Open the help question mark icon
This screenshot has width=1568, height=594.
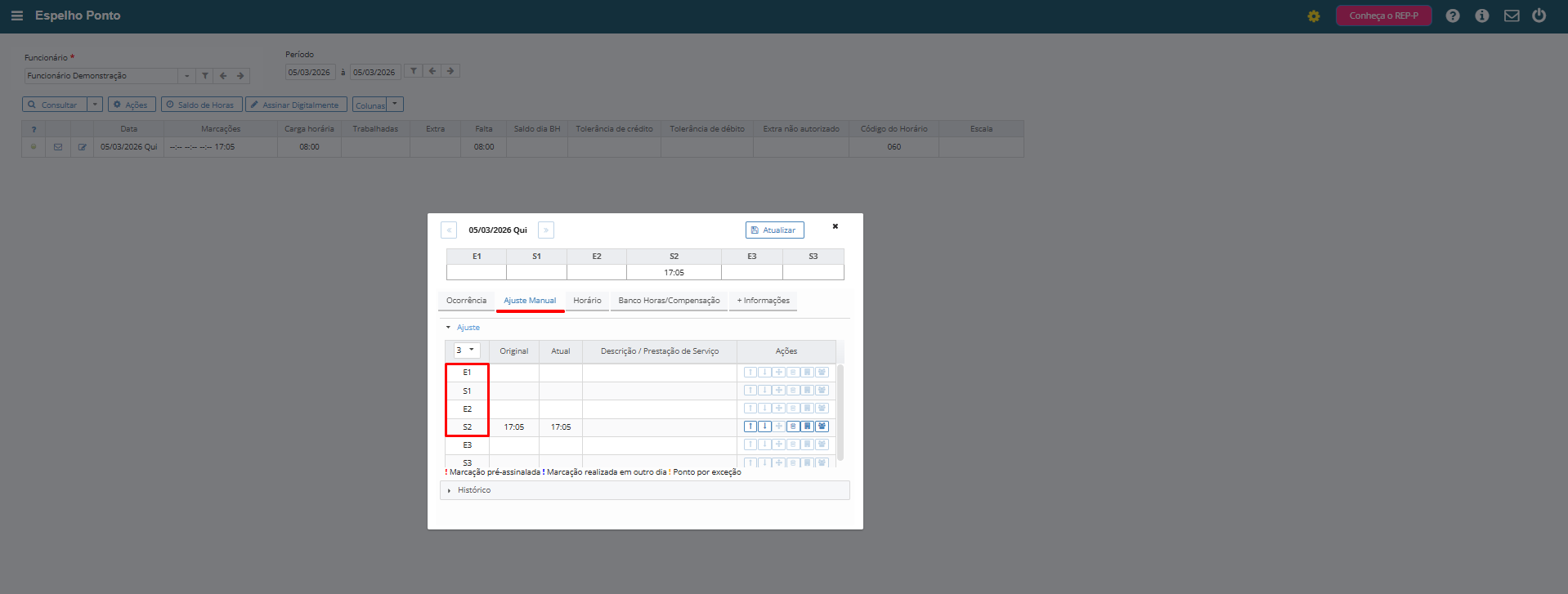(x=1453, y=16)
